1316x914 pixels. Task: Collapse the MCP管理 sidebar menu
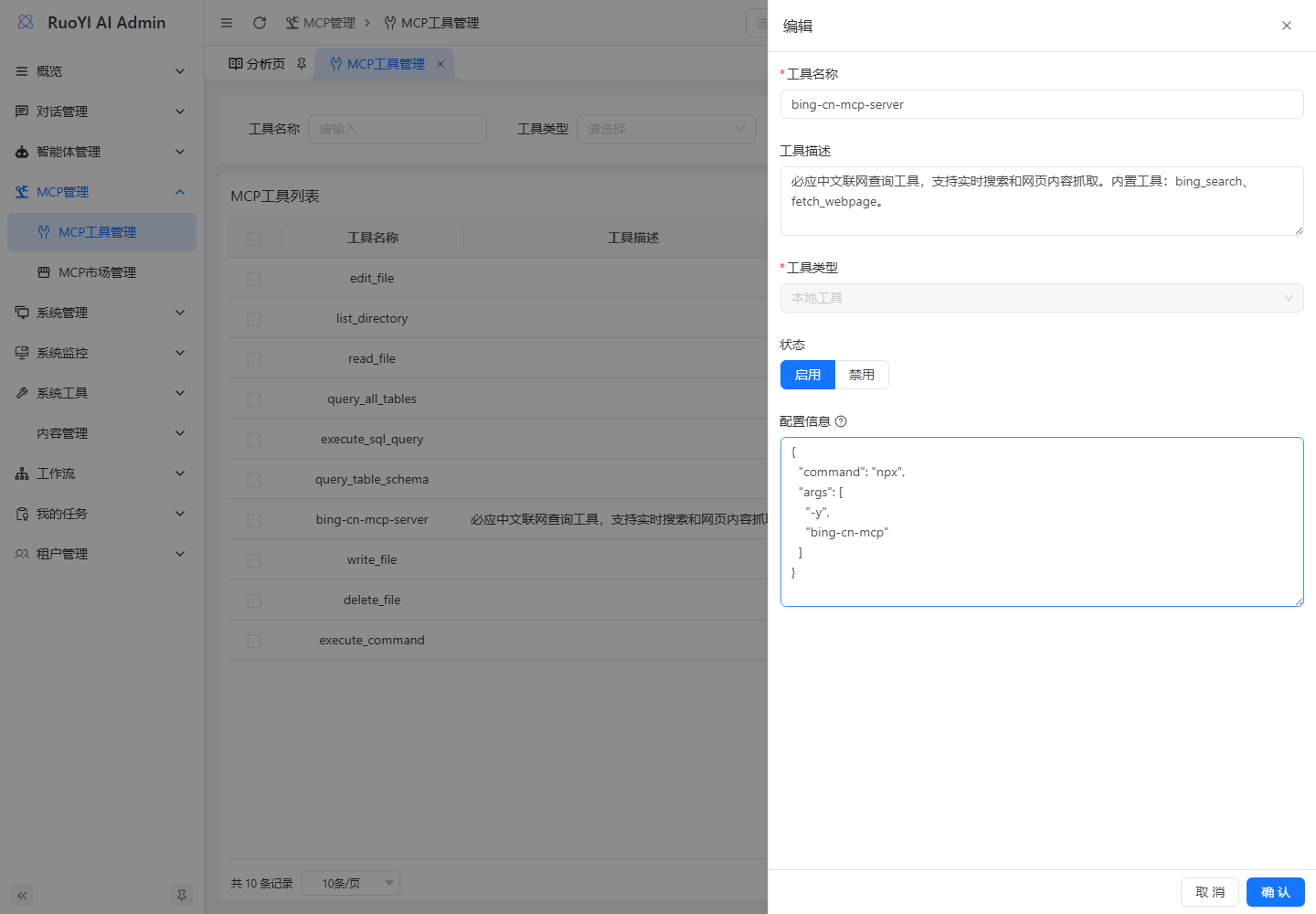point(101,192)
